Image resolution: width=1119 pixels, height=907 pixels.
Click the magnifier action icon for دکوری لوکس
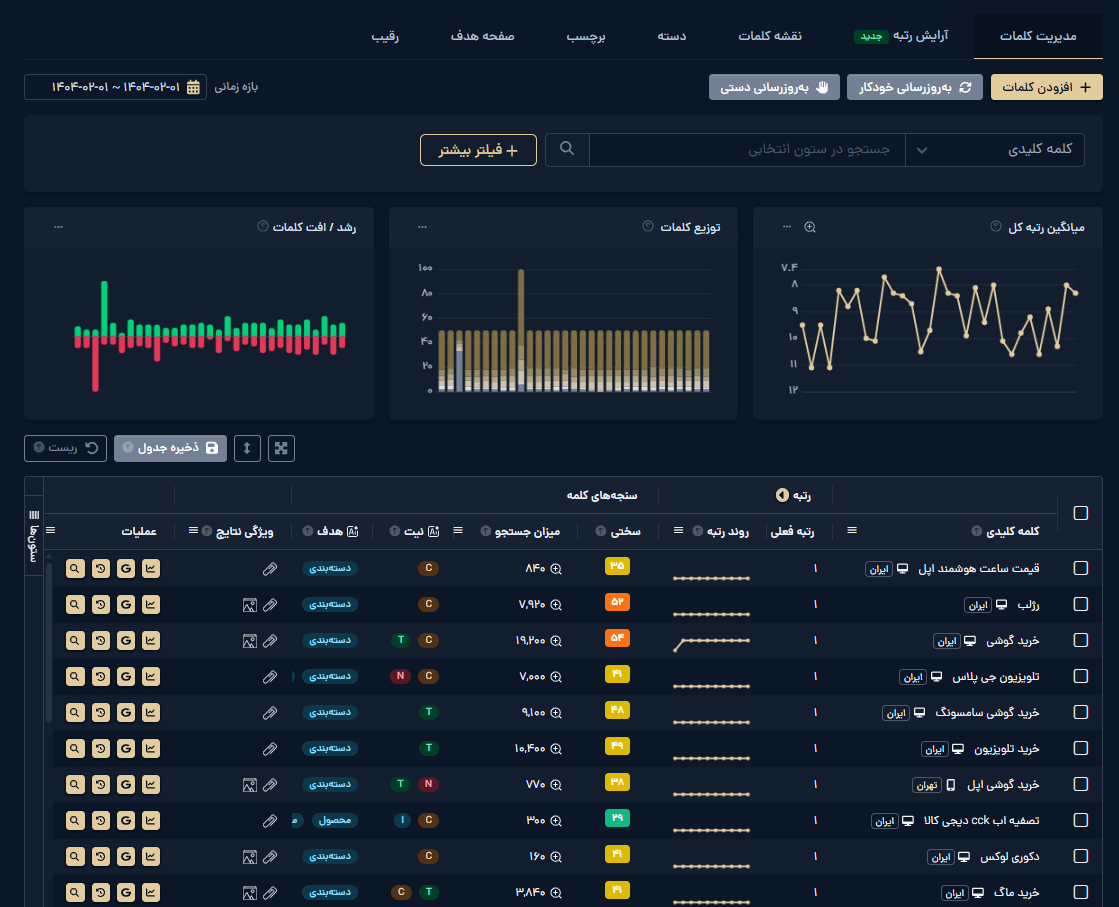pos(74,856)
